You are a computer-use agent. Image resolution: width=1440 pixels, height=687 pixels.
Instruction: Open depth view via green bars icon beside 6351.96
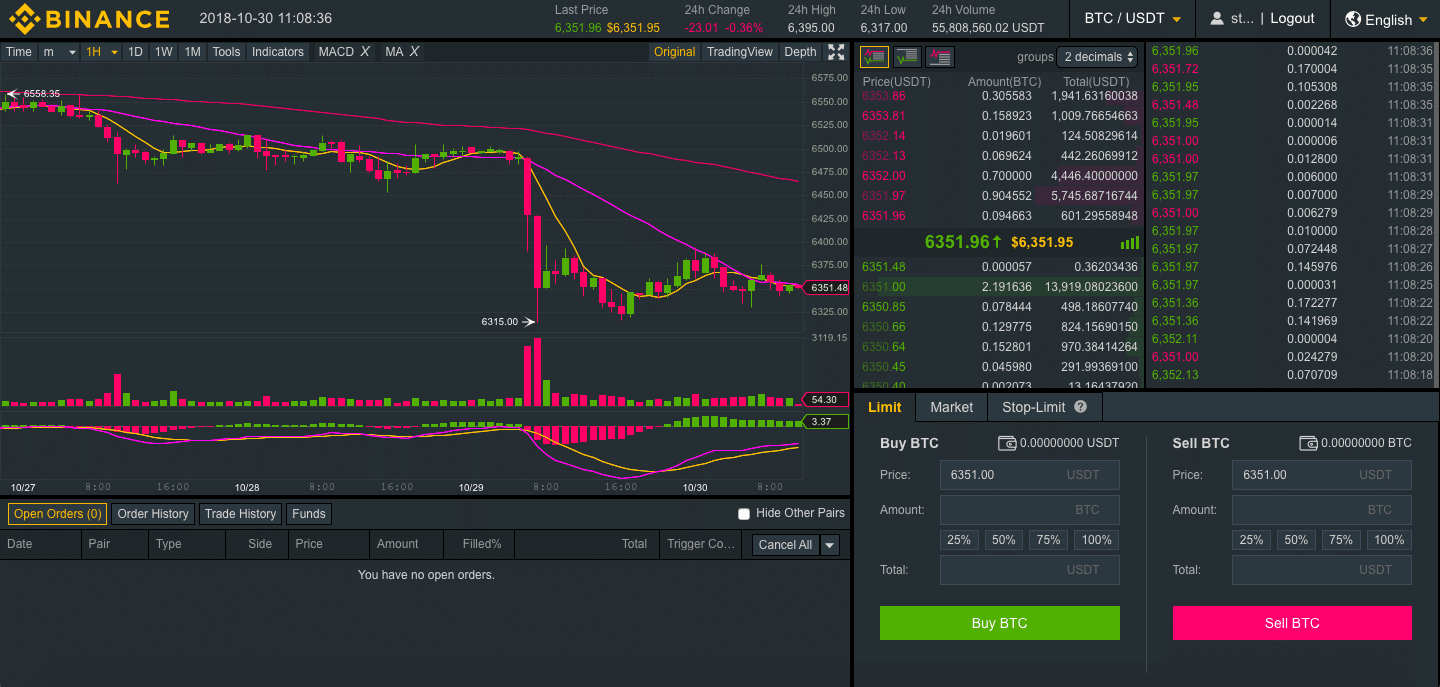click(1129, 242)
